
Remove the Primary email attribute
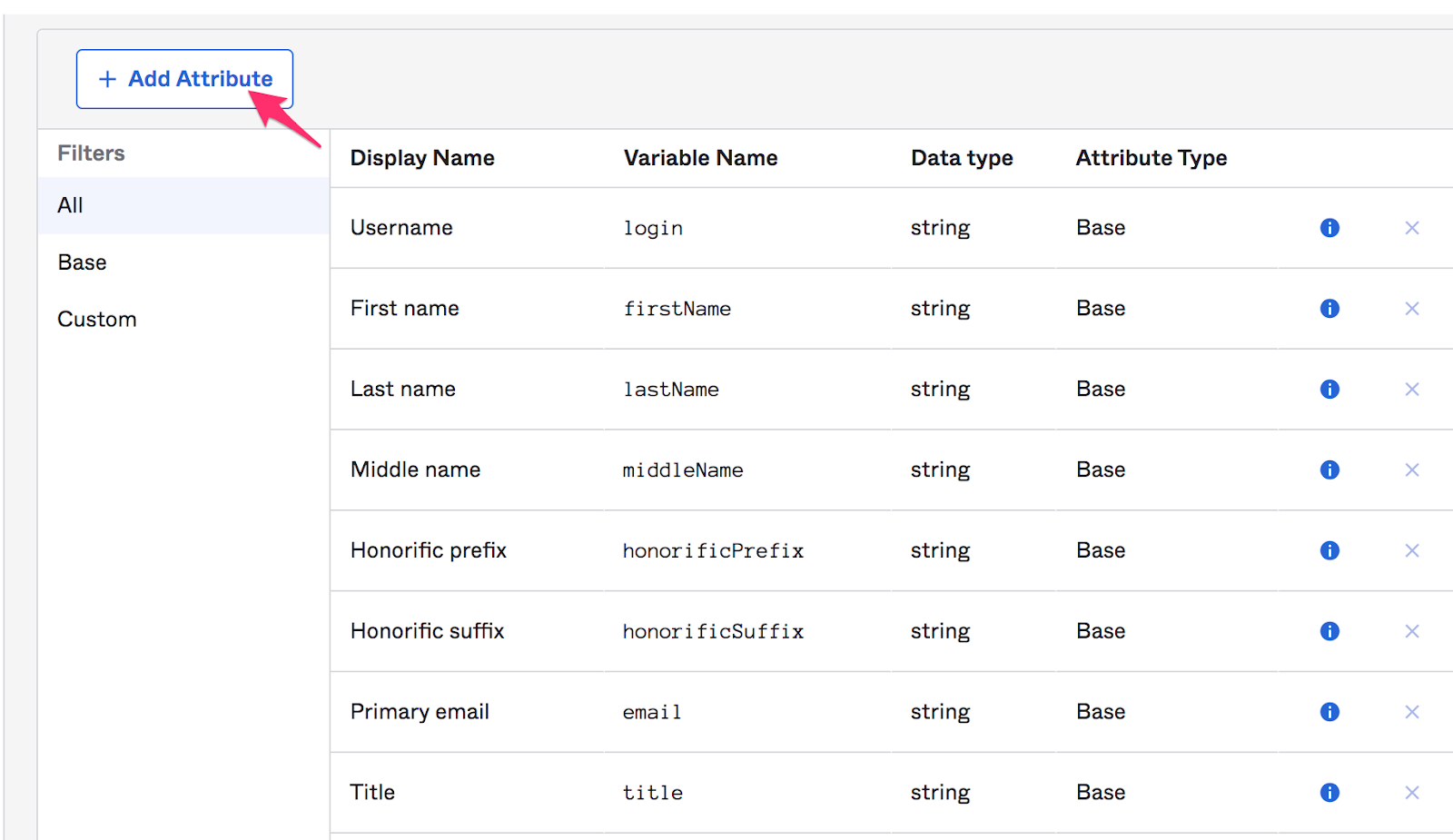(x=1412, y=712)
